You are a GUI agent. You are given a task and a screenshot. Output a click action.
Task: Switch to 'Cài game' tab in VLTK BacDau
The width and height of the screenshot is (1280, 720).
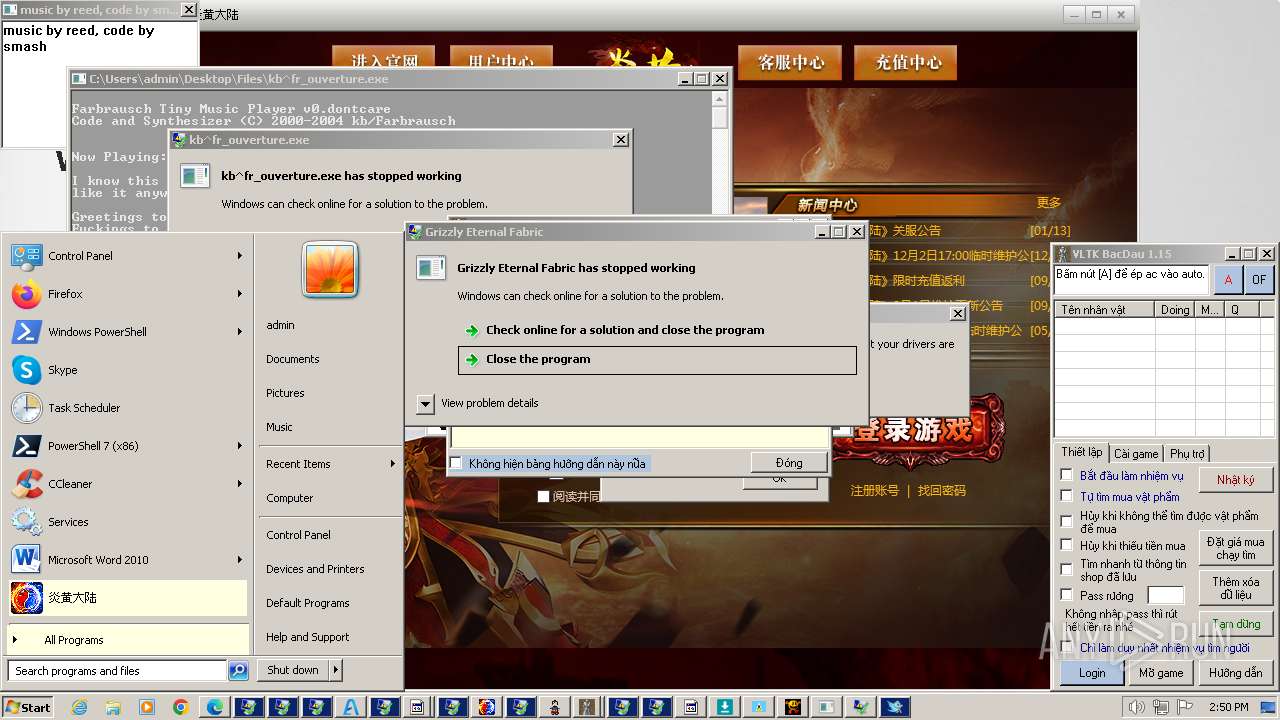click(1136, 454)
